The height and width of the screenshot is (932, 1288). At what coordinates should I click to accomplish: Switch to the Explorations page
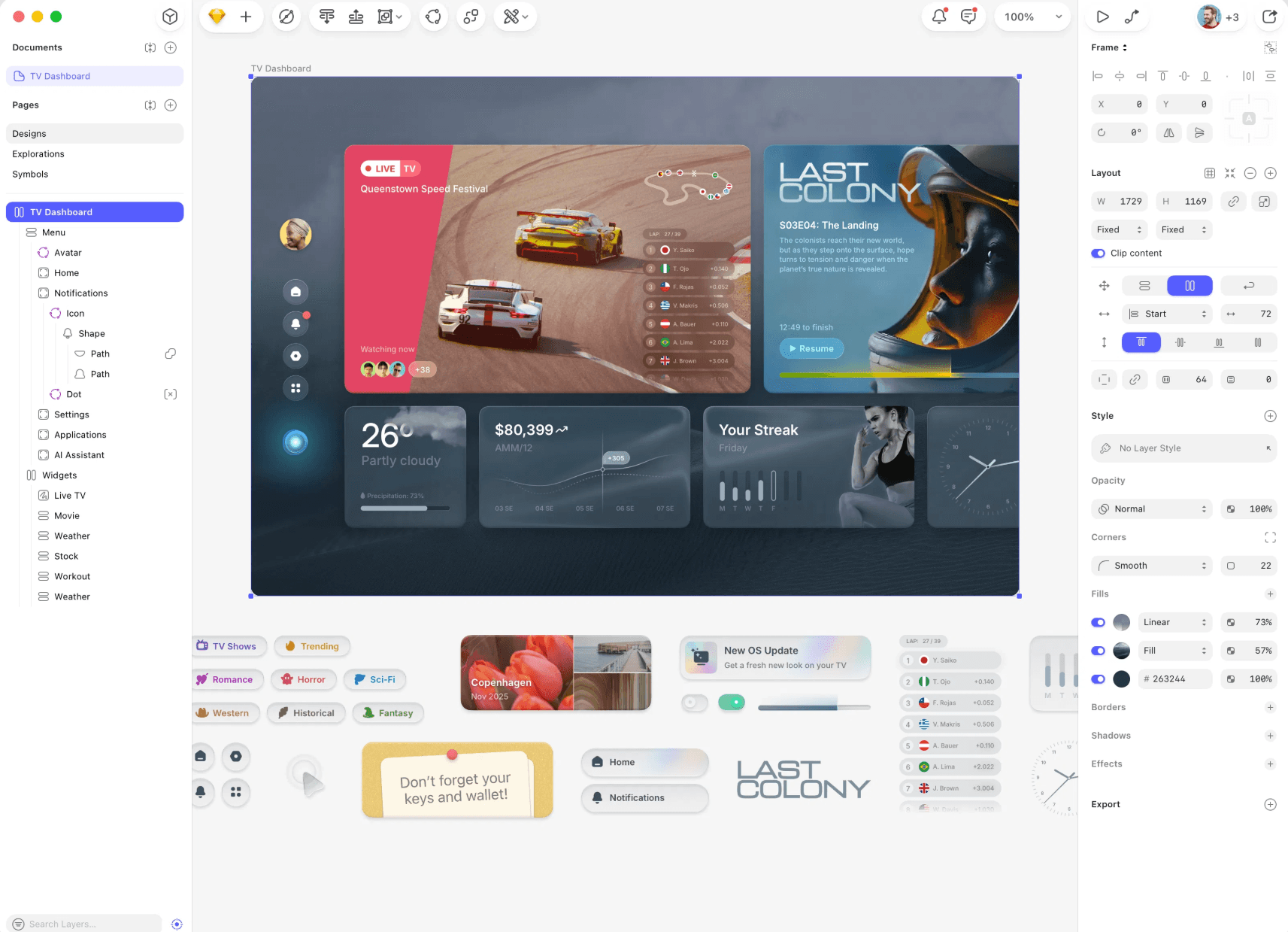(38, 153)
